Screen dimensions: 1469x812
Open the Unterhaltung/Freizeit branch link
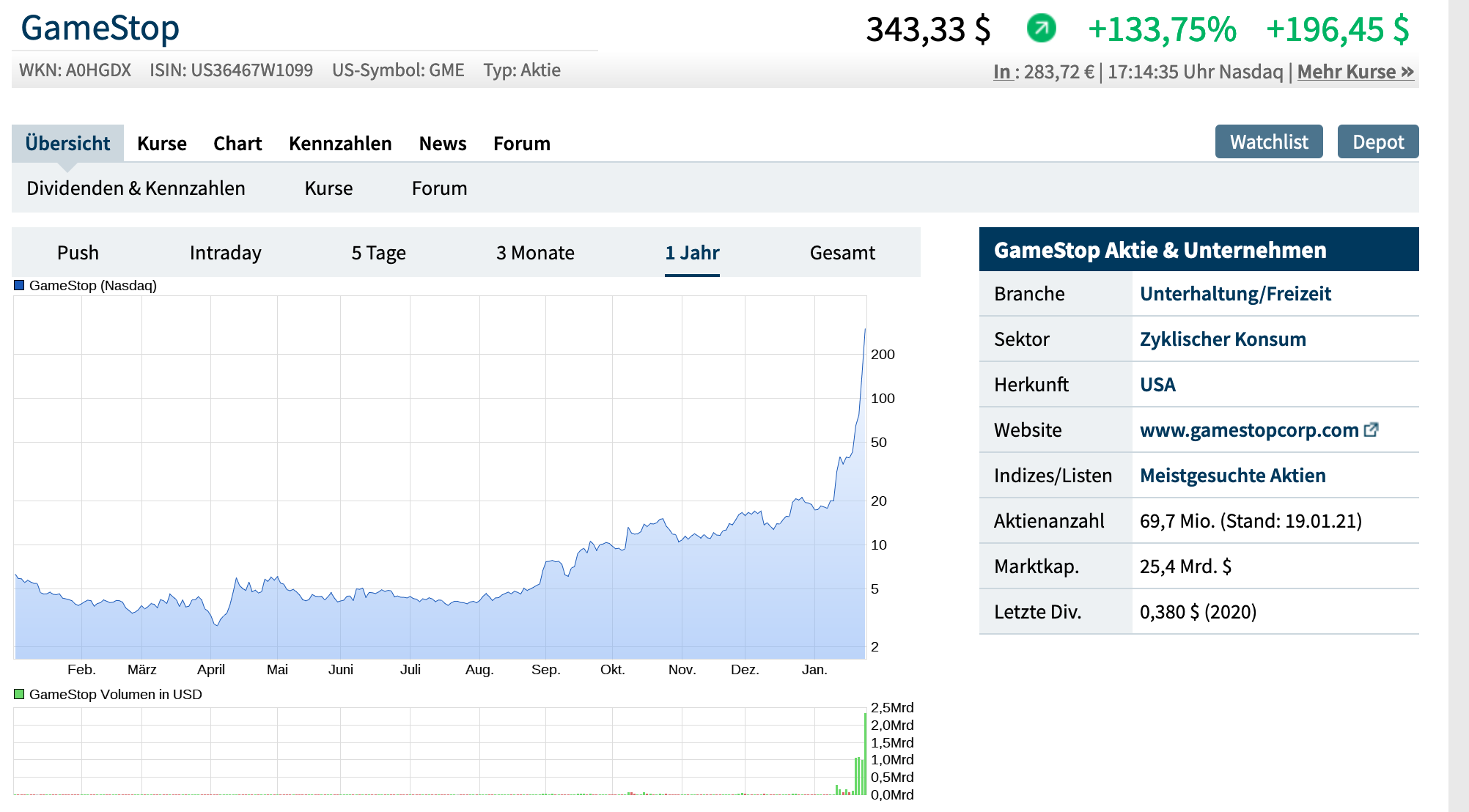pos(1235,294)
